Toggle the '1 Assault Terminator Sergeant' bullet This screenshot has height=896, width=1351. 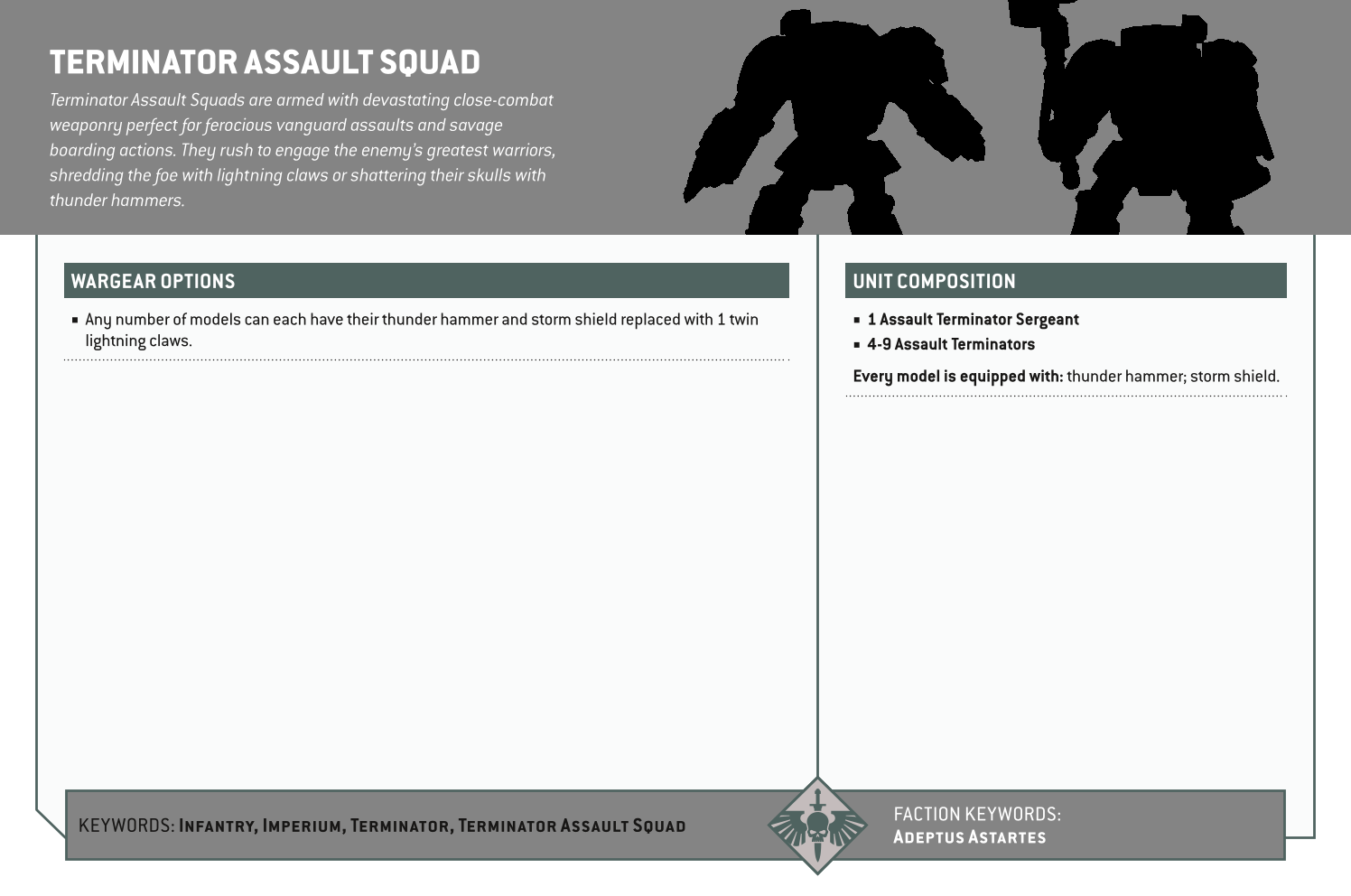pos(857,319)
